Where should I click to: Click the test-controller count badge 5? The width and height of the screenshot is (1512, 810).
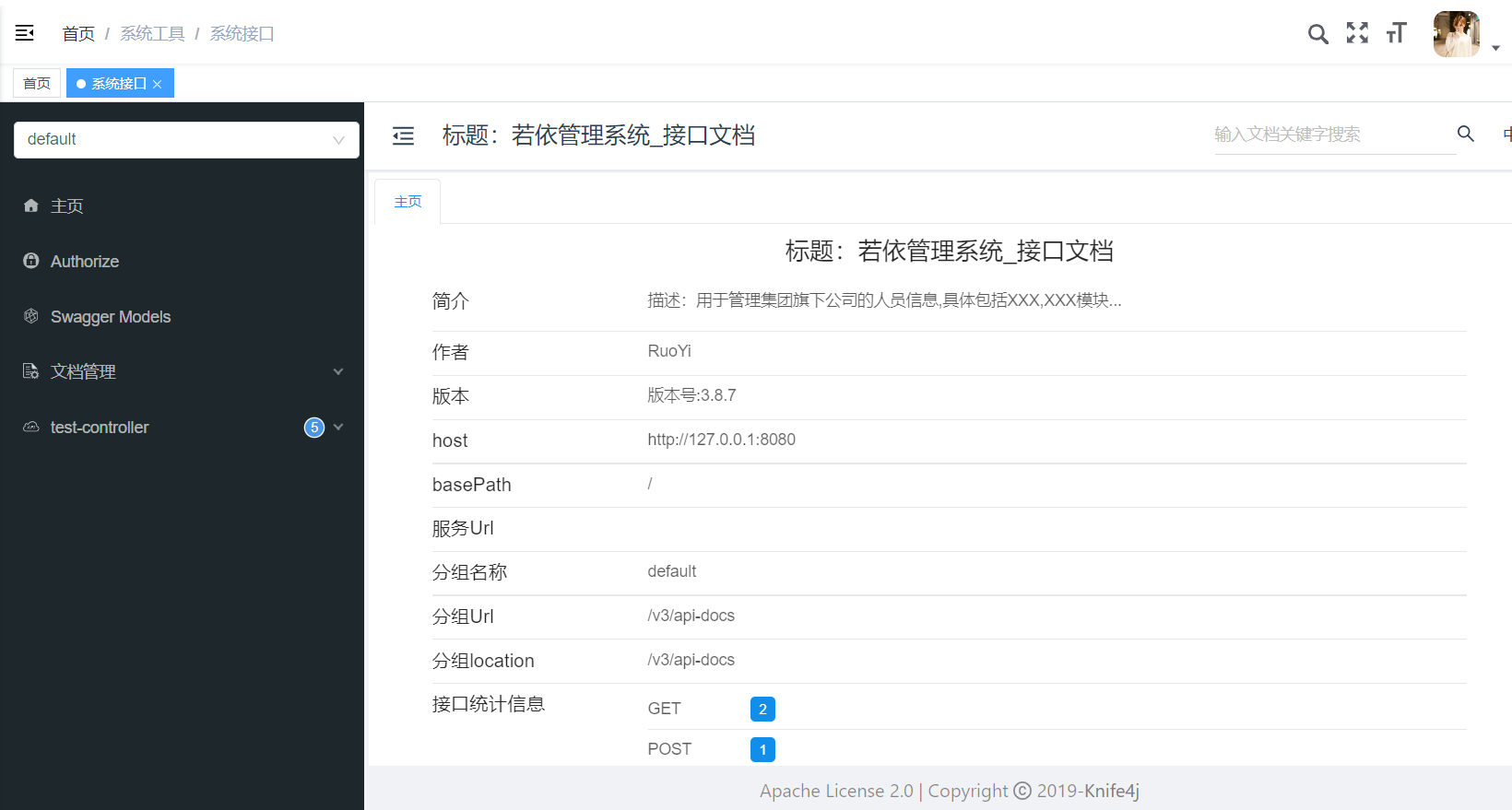[x=314, y=428]
